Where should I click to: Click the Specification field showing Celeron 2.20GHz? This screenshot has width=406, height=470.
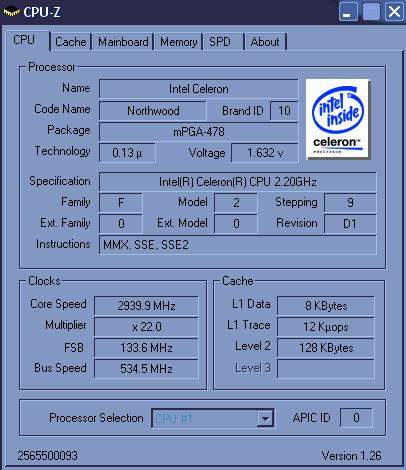pos(238,182)
